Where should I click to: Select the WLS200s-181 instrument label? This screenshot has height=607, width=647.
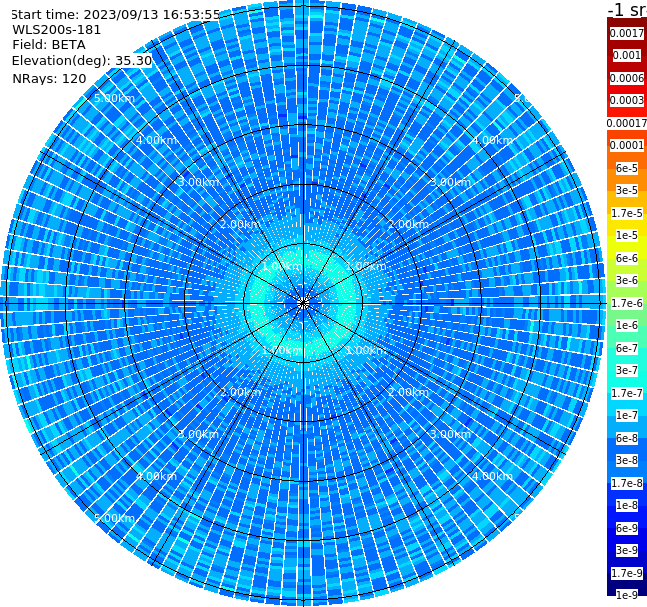pos(57,30)
